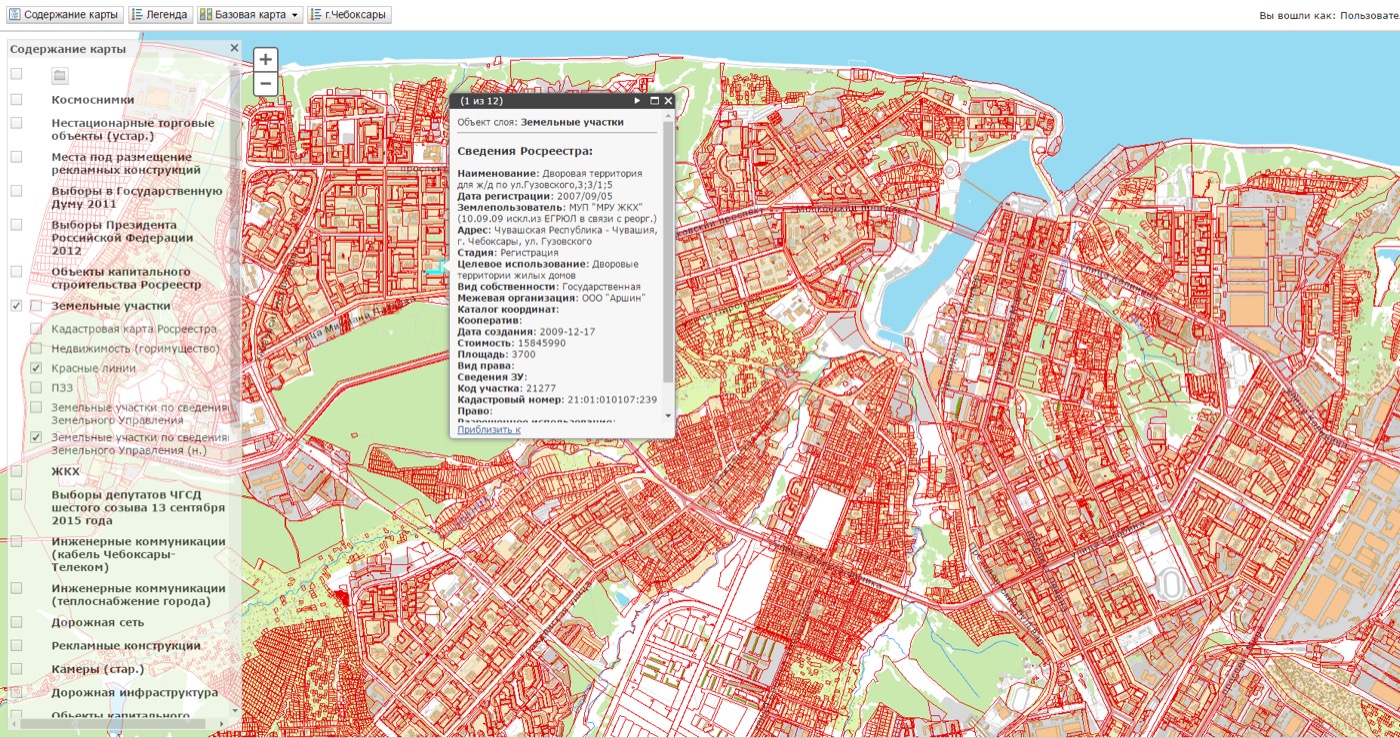
Task: Enable the Камеры (стар.) layer
Action: 16,669
